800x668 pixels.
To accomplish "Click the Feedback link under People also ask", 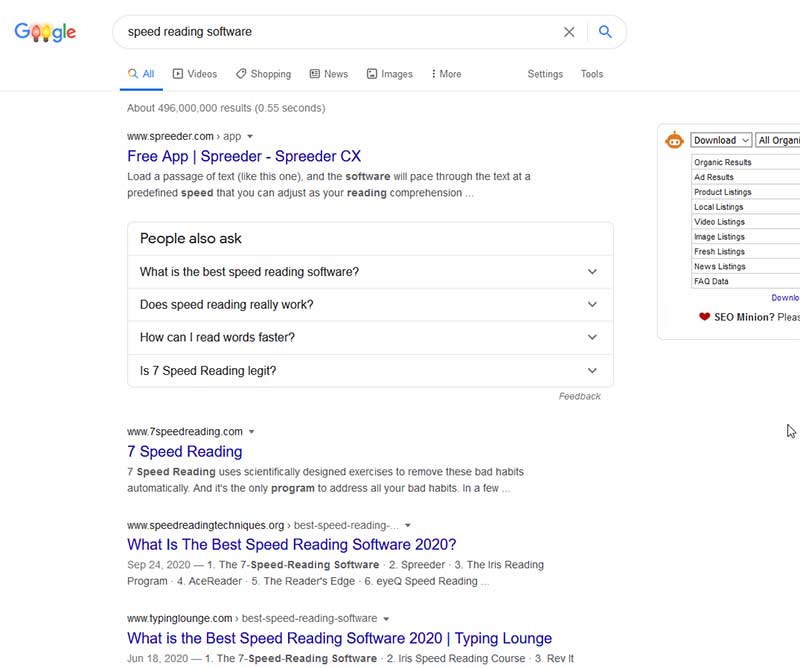I will point(580,397).
